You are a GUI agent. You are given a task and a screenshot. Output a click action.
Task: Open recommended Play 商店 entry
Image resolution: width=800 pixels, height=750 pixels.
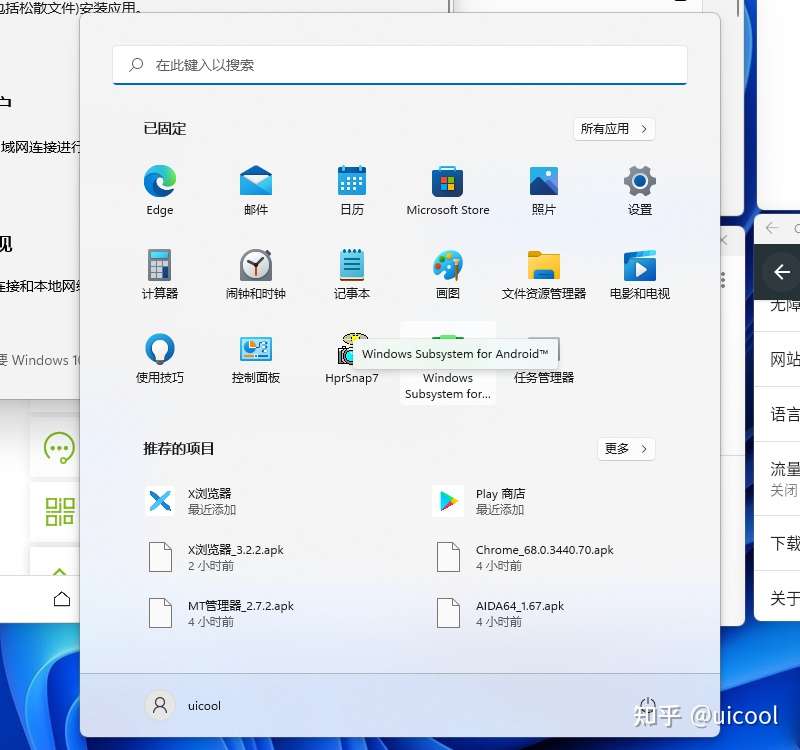tap(543, 501)
